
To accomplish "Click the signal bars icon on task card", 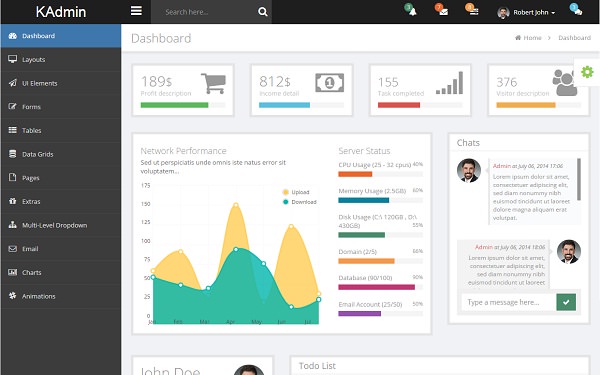I will pos(450,83).
